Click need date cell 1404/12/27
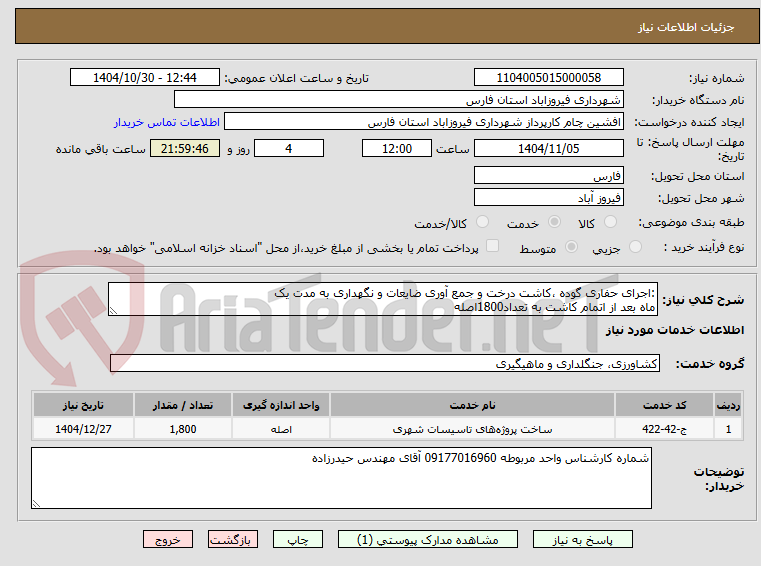Viewport: 761px width, 566px height. 83,429
